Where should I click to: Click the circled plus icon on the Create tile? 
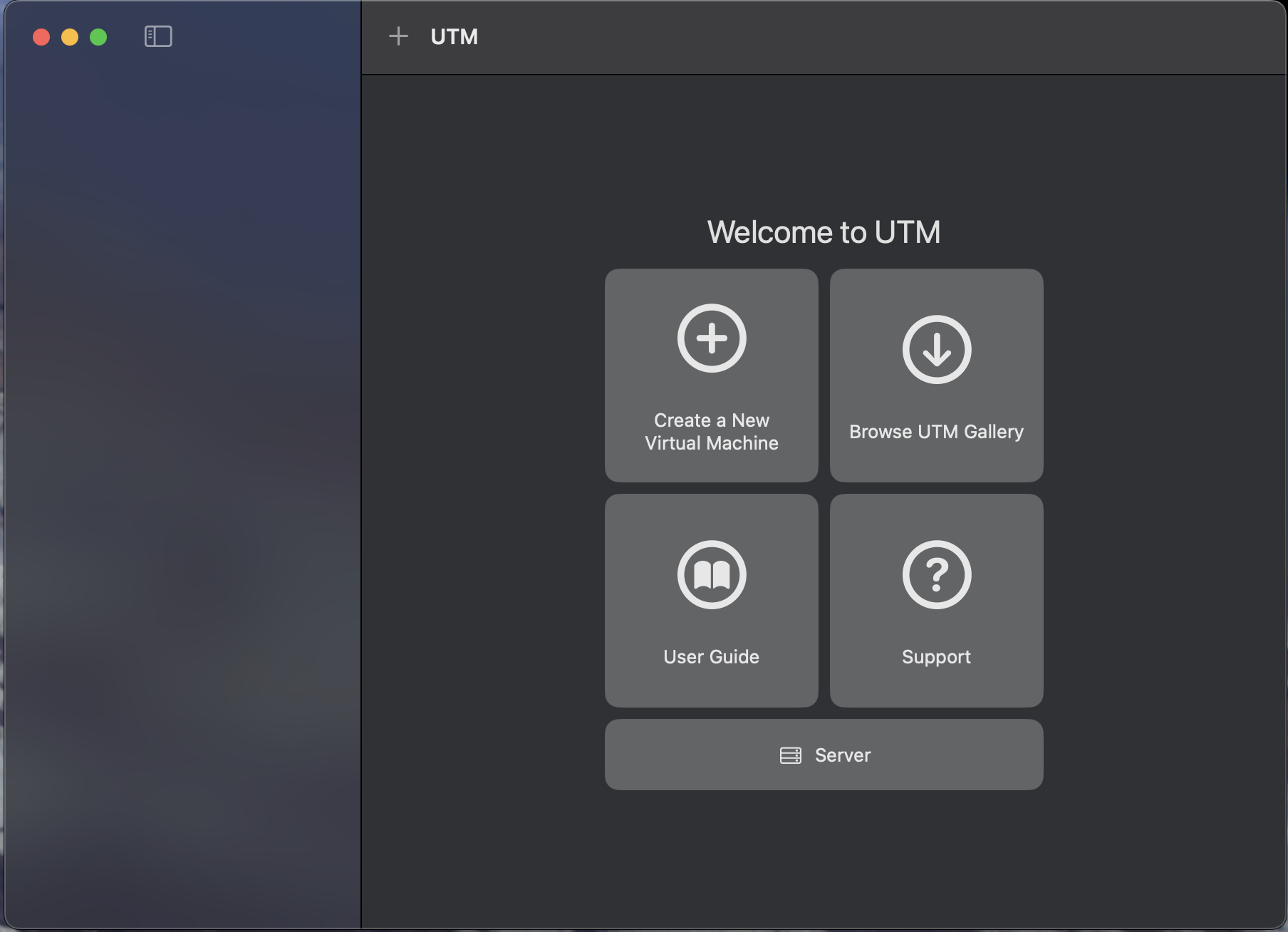tap(711, 338)
